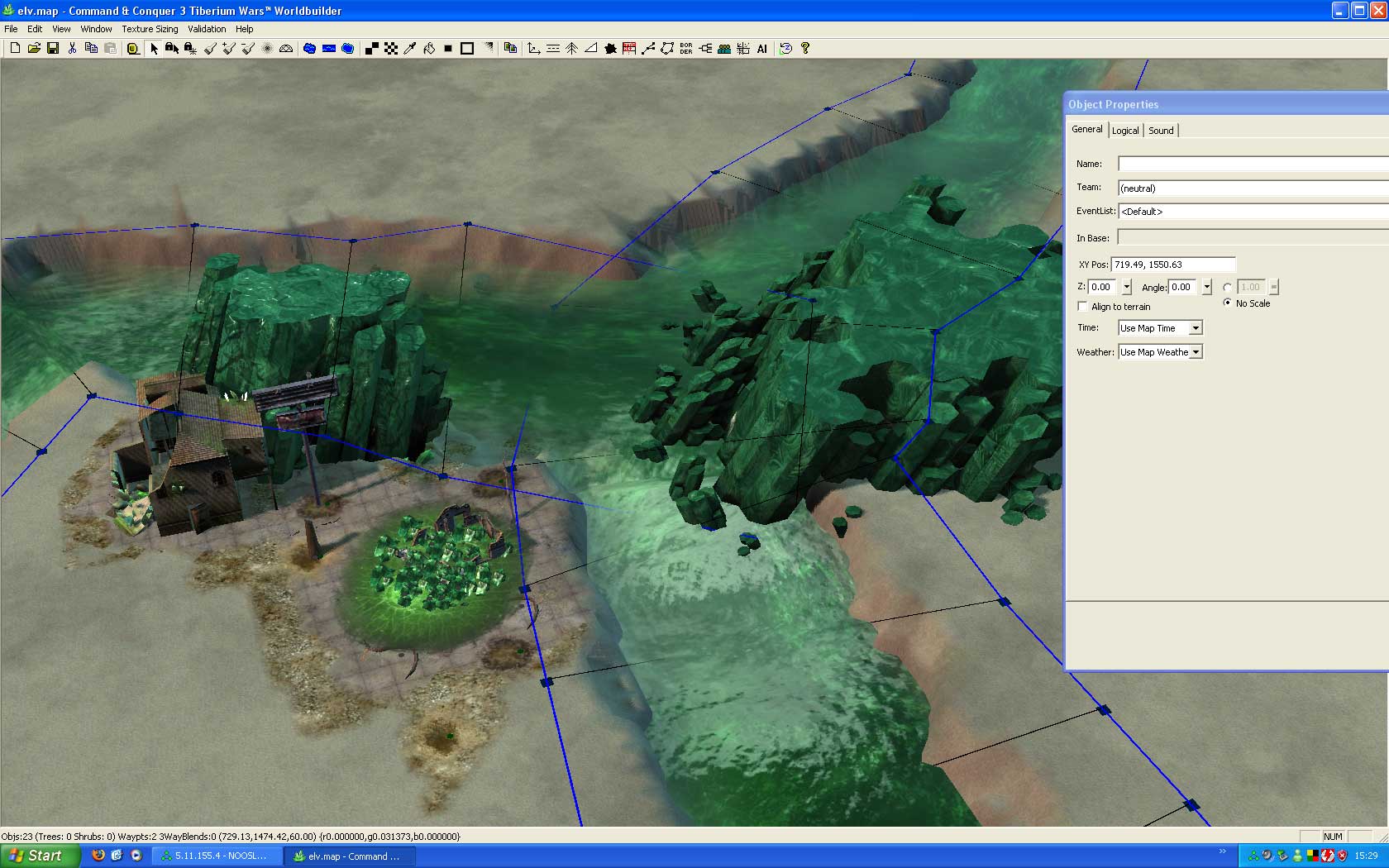Screen dimensions: 1389x868
Task: Open the EventList combo box
Action: pos(1253,212)
